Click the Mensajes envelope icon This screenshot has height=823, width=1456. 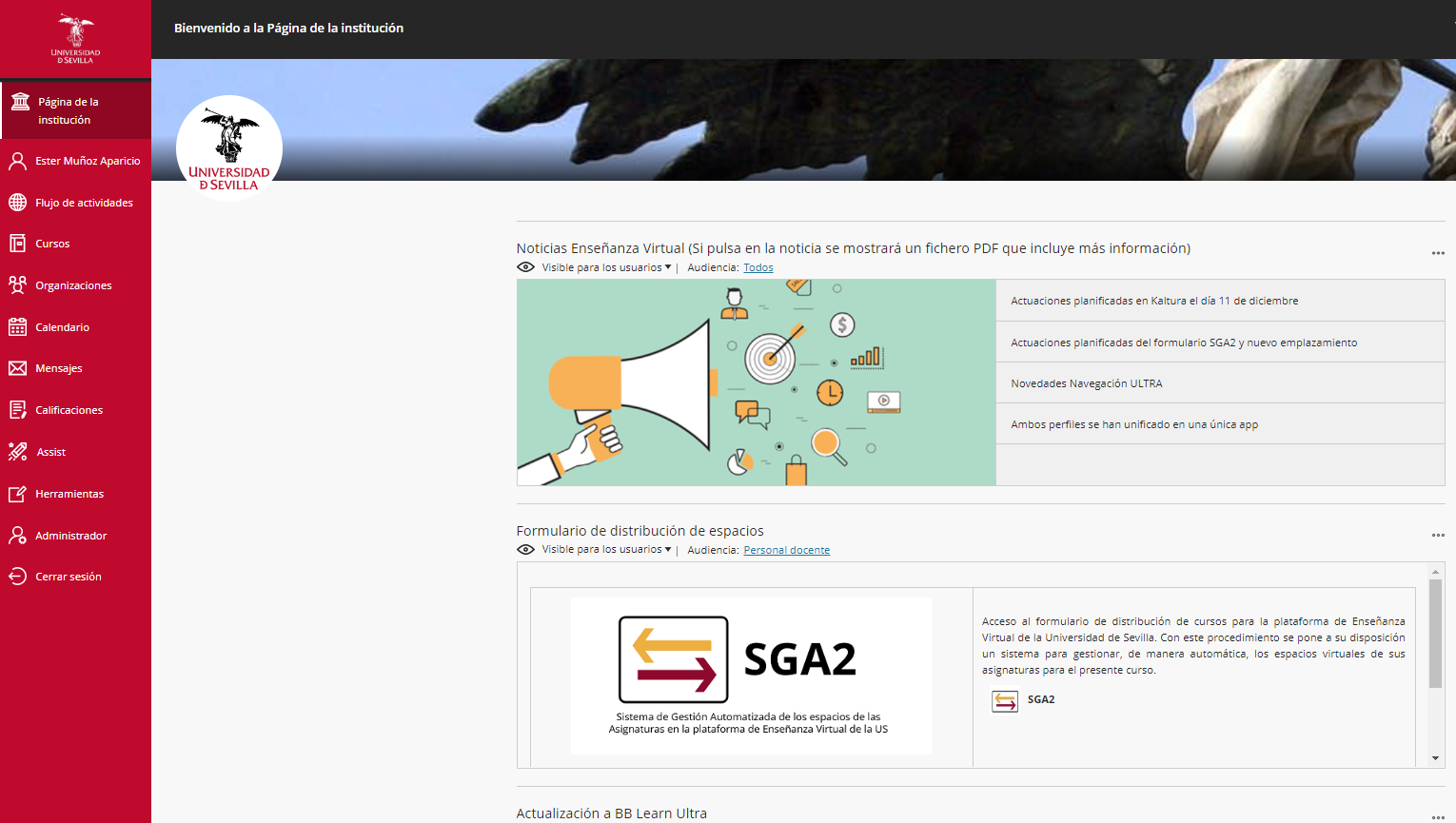pyautogui.click(x=17, y=368)
